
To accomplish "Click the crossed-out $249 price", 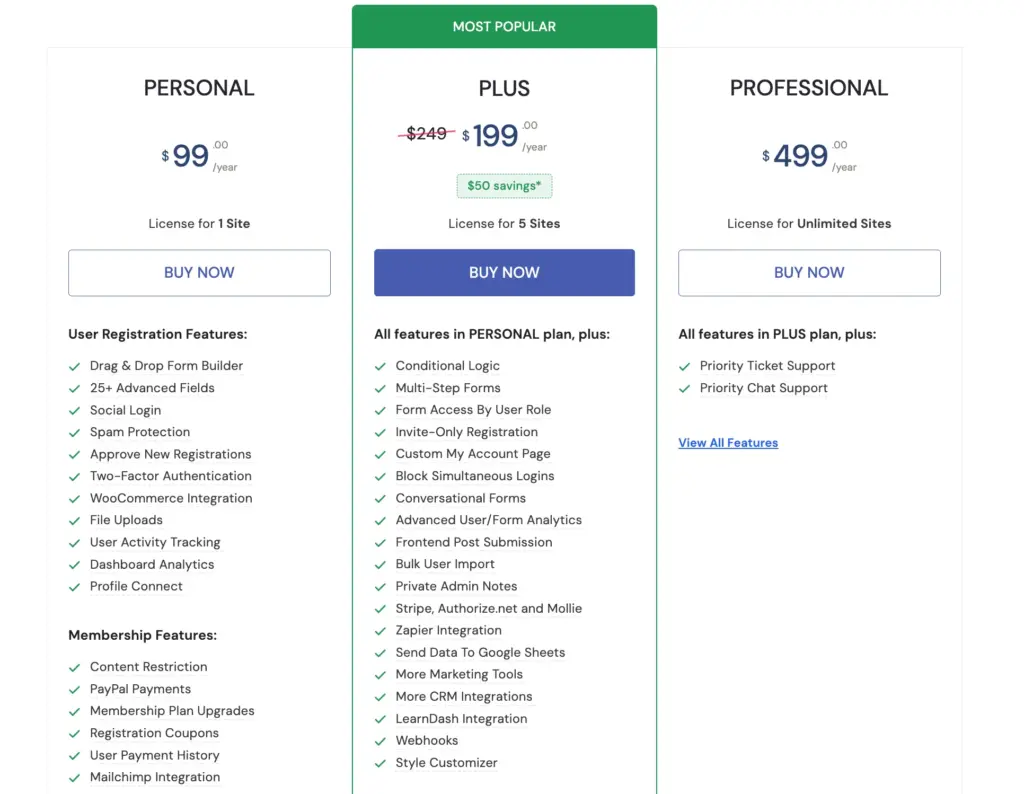I will coord(428,134).
